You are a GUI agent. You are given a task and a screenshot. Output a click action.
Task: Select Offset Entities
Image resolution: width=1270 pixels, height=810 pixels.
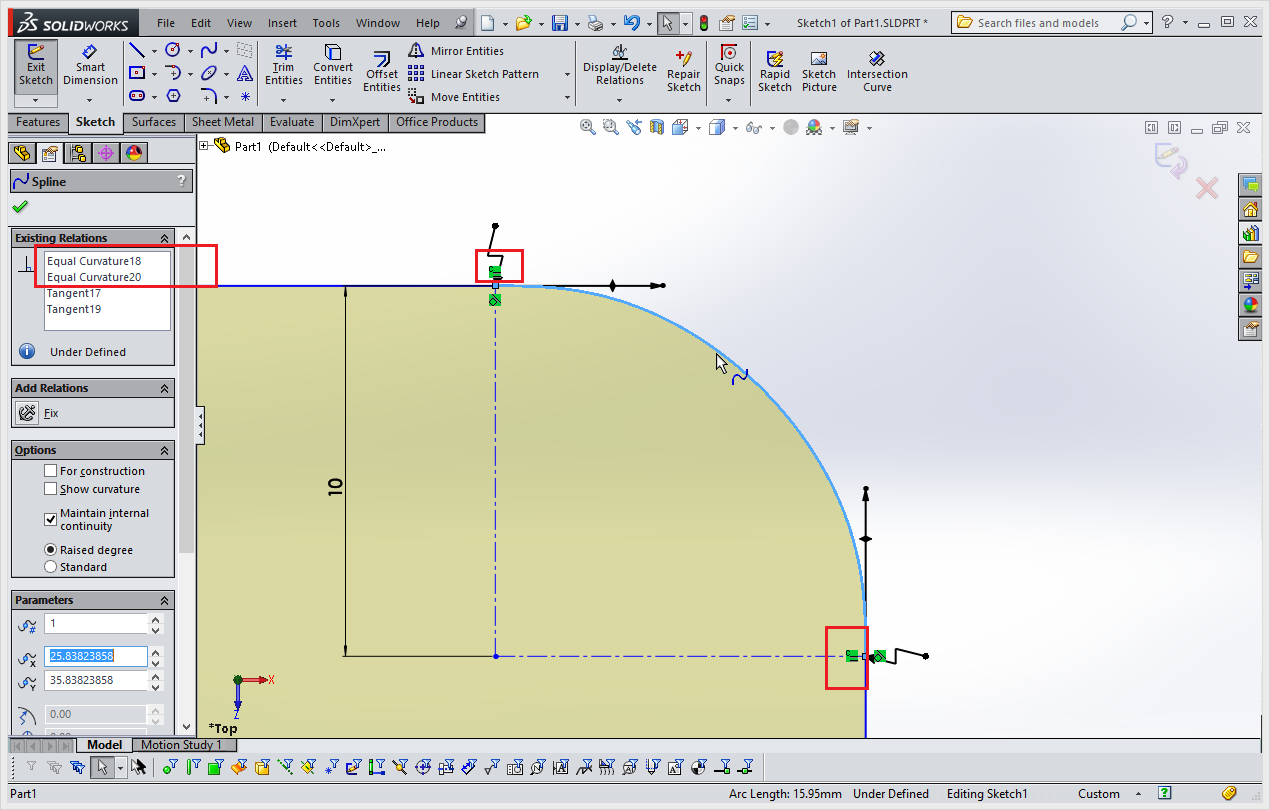pyautogui.click(x=382, y=72)
